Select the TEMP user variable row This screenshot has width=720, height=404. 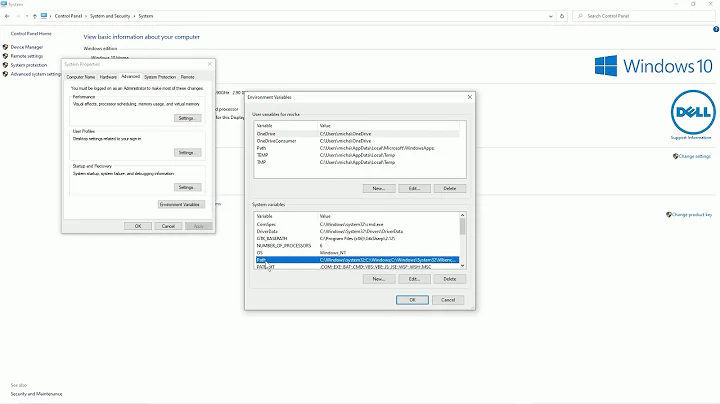click(x=357, y=155)
